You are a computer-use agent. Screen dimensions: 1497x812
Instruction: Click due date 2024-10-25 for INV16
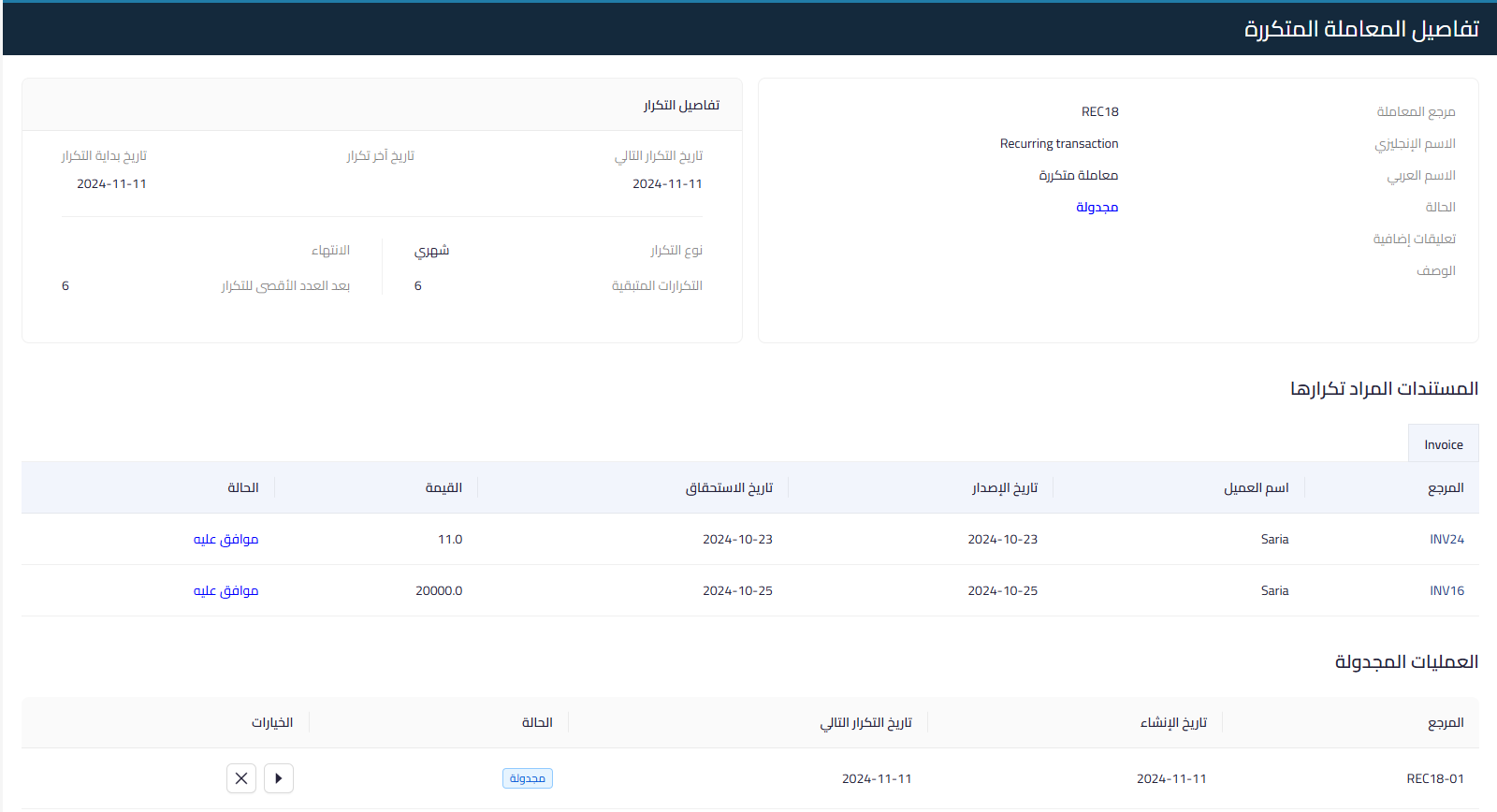click(737, 590)
